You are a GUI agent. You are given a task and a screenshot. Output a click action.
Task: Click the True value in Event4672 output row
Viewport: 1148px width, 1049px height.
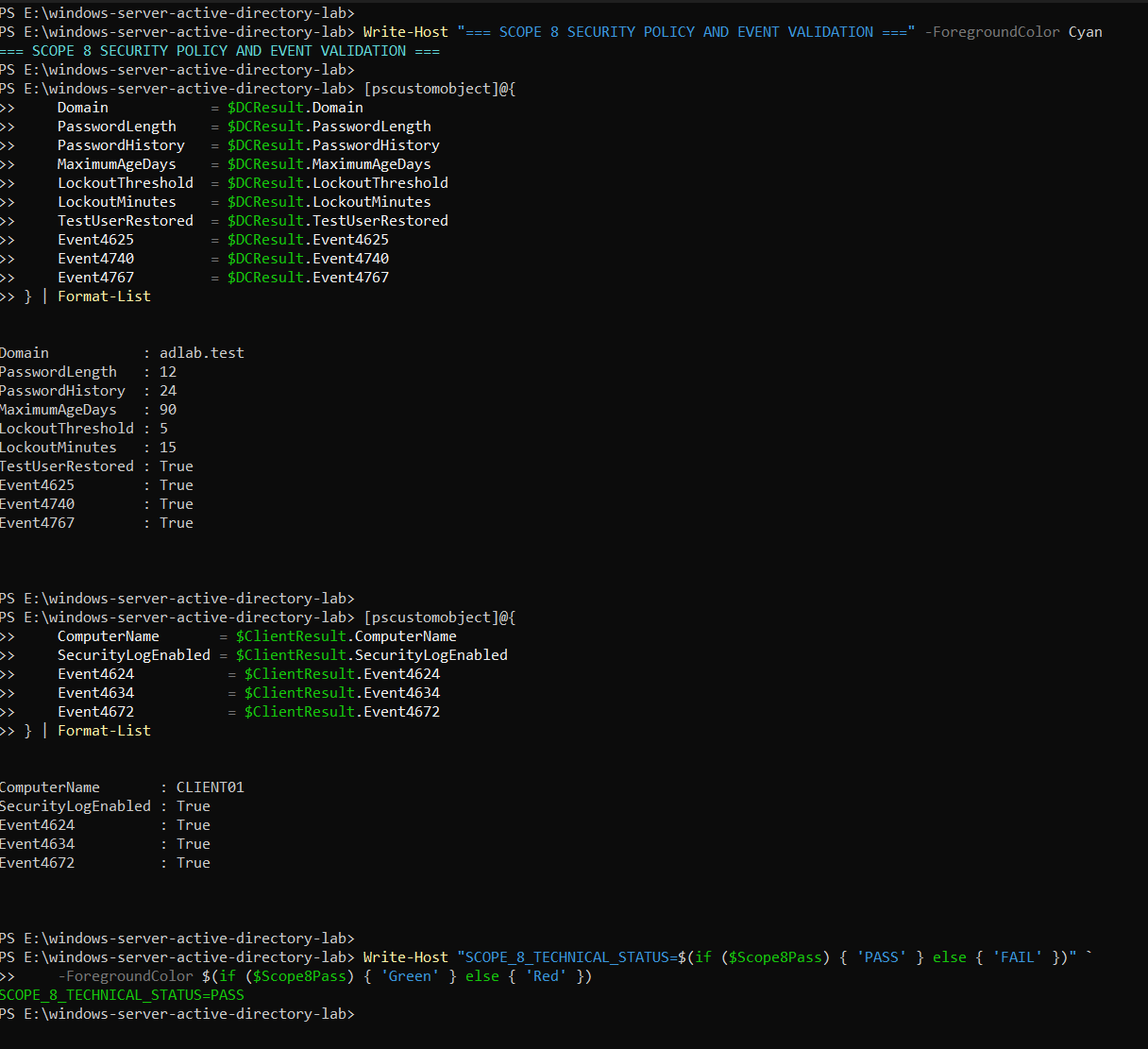pyautogui.click(x=194, y=863)
